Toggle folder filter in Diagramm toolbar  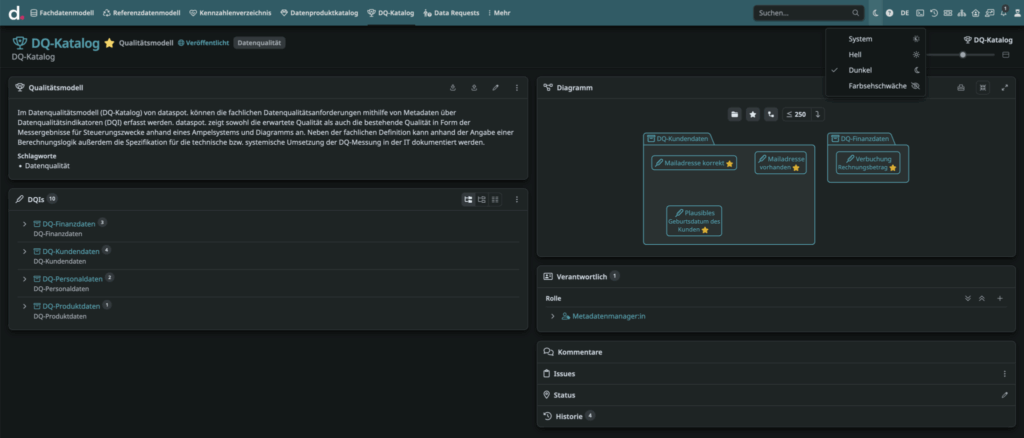click(735, 114)
